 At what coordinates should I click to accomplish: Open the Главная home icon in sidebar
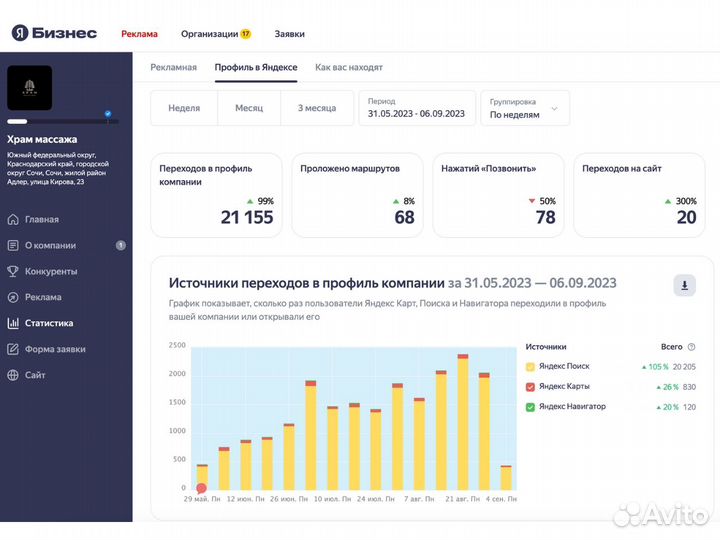point(13,219)
